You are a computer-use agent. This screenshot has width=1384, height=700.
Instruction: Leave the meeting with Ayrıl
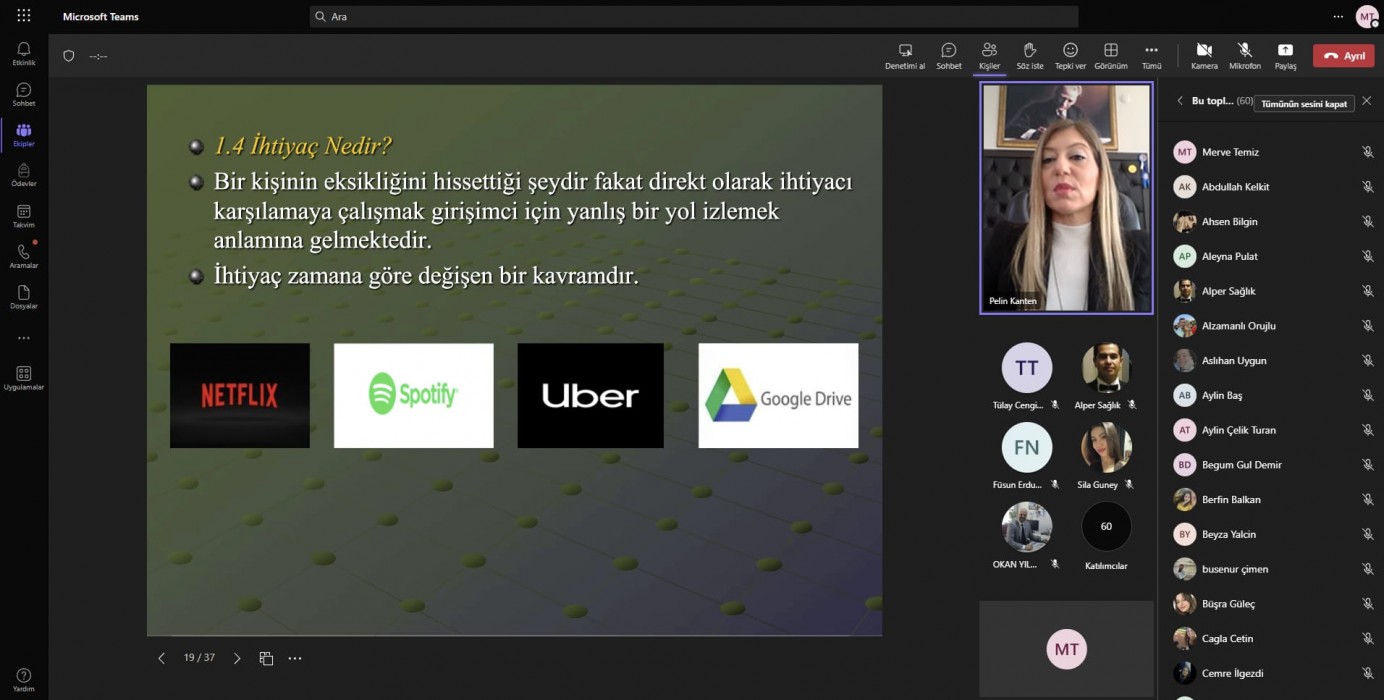coord(1344,56)
